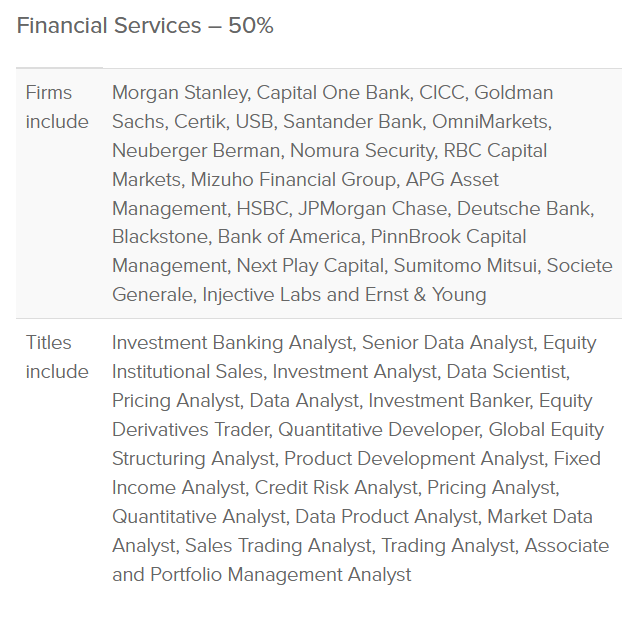Click the text 'Neuberger Berman'
Viewport: 636px width, 624px height.
click(x=196, y=151)
